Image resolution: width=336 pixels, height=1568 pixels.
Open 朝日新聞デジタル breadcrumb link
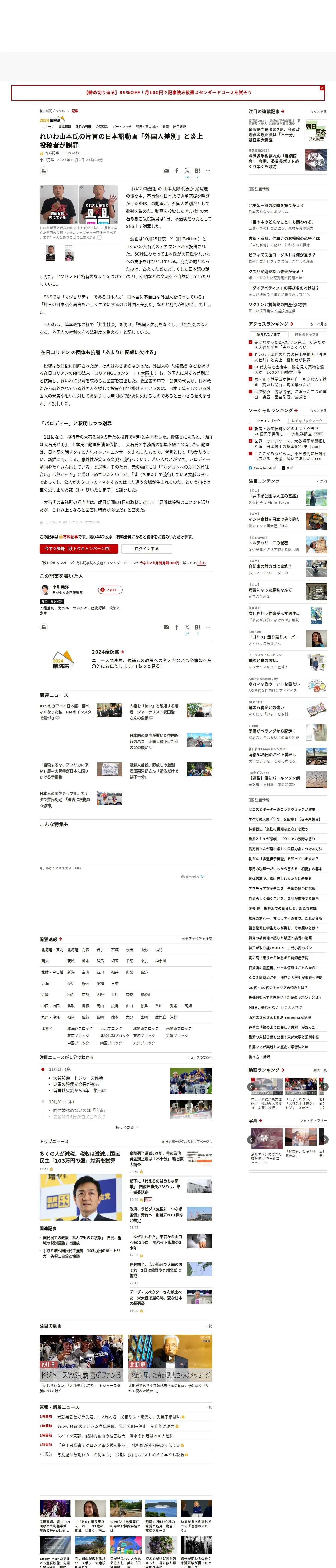52,111
